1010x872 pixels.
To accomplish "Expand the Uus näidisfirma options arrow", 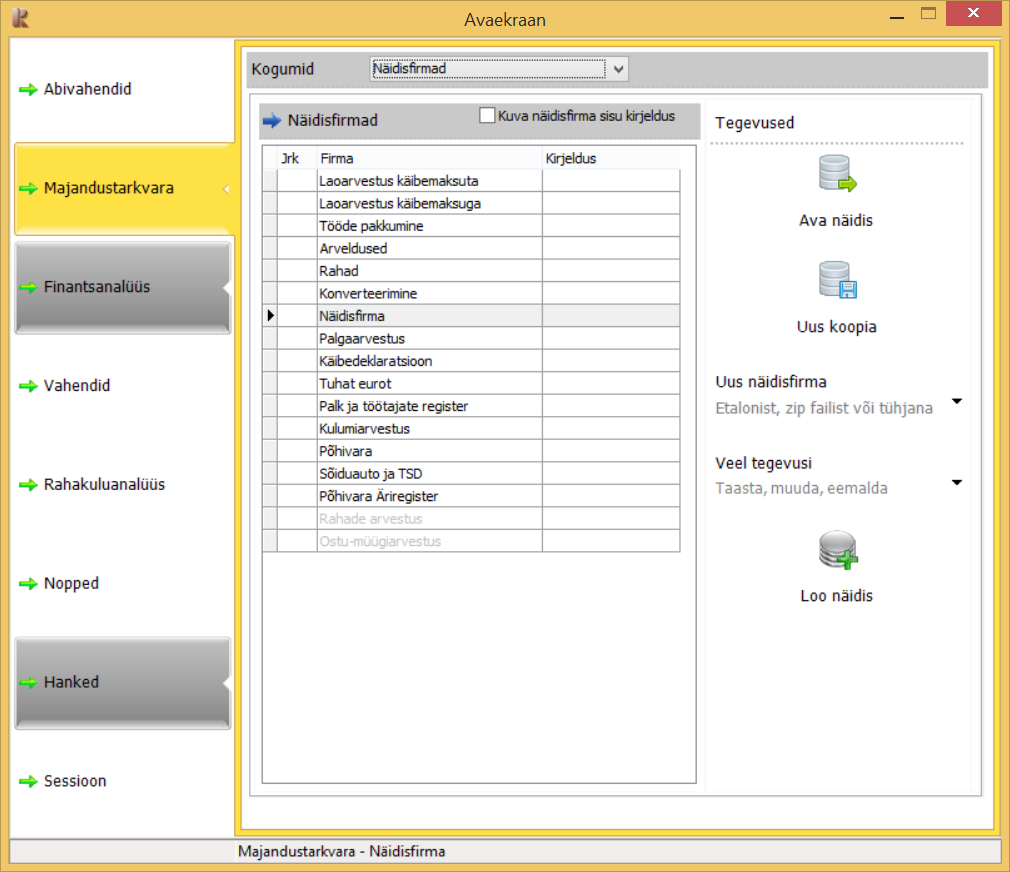I will [x=957, y=401].
